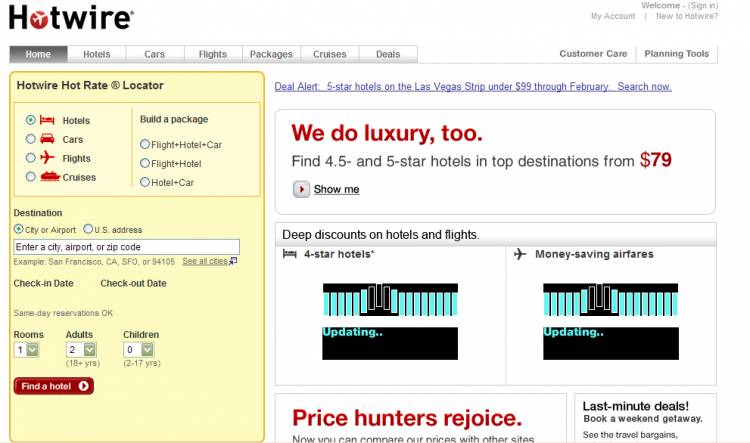Open Customer Care

[593, 54]
